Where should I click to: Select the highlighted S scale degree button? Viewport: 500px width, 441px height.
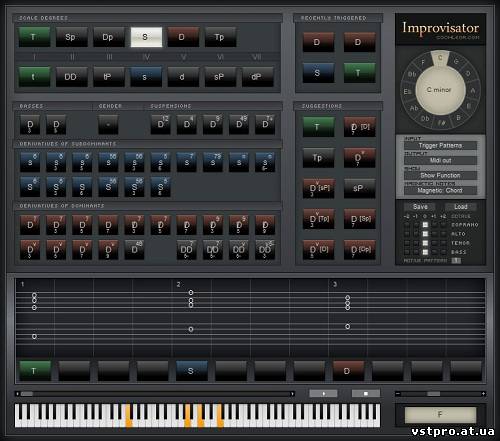(146, 37)
